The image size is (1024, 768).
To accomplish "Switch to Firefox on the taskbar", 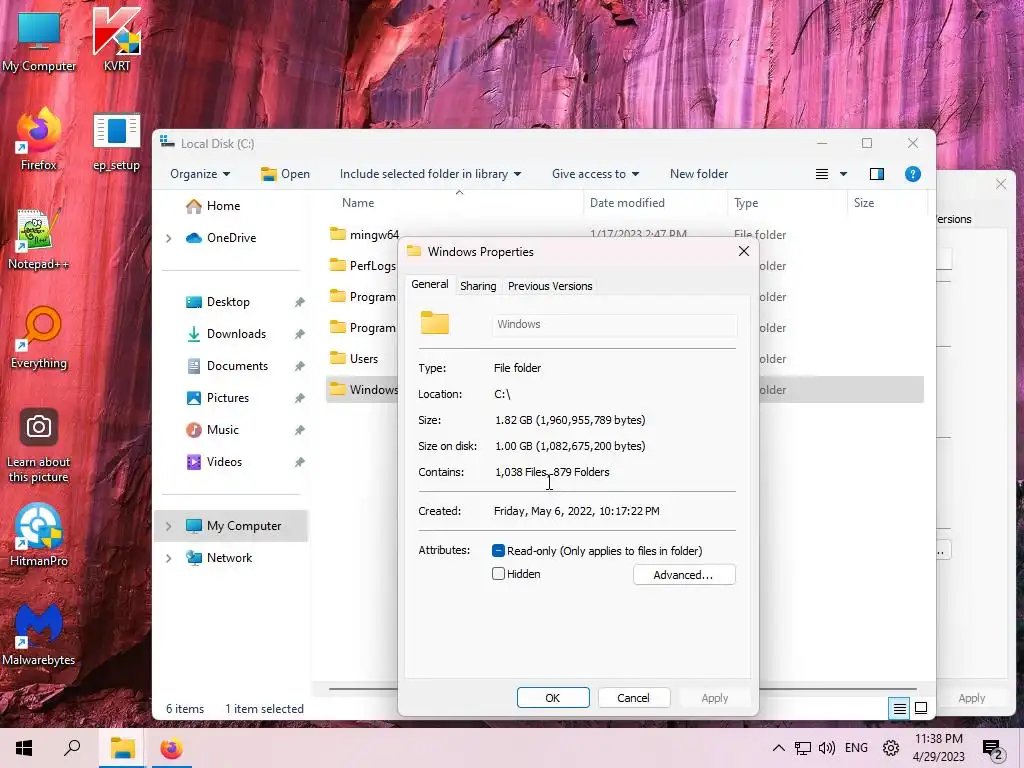I will (x=172, y=748).
